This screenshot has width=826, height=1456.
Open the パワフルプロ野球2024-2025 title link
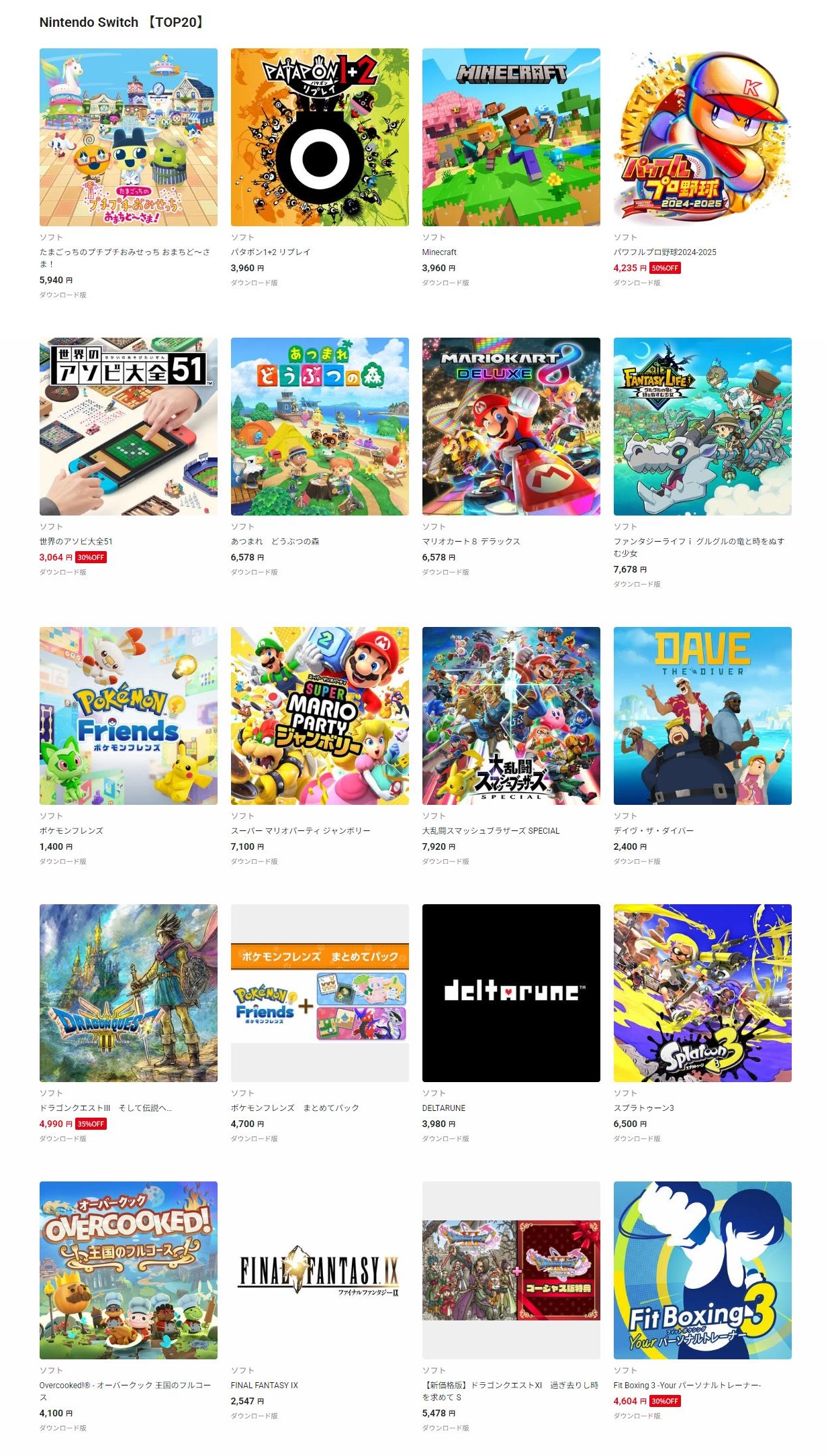665,252
